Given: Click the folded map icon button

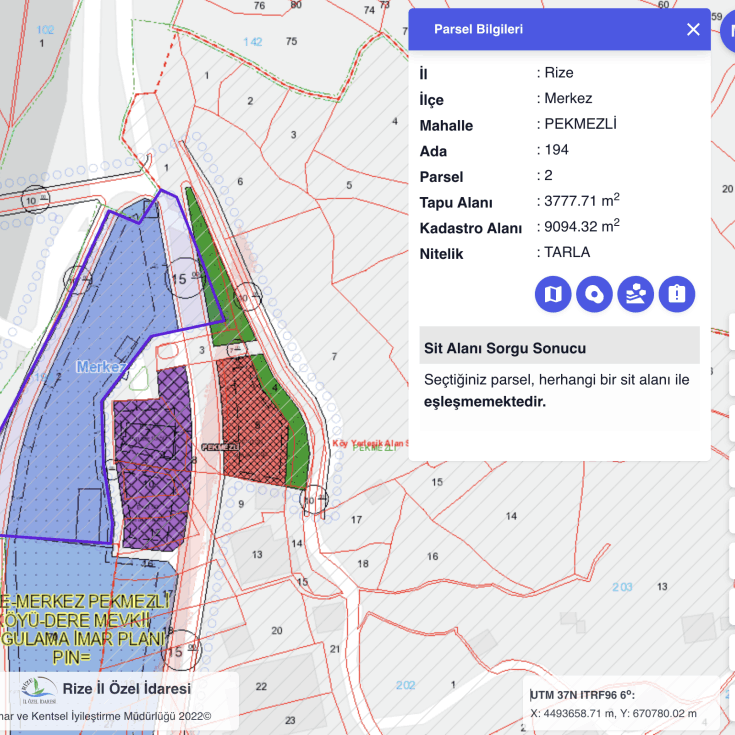Looking at the screenshot, I should tap(553, 294).
